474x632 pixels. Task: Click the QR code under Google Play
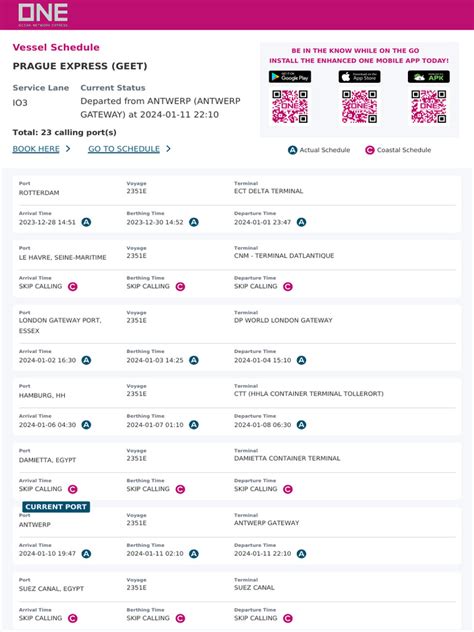[x=290, y=106]
